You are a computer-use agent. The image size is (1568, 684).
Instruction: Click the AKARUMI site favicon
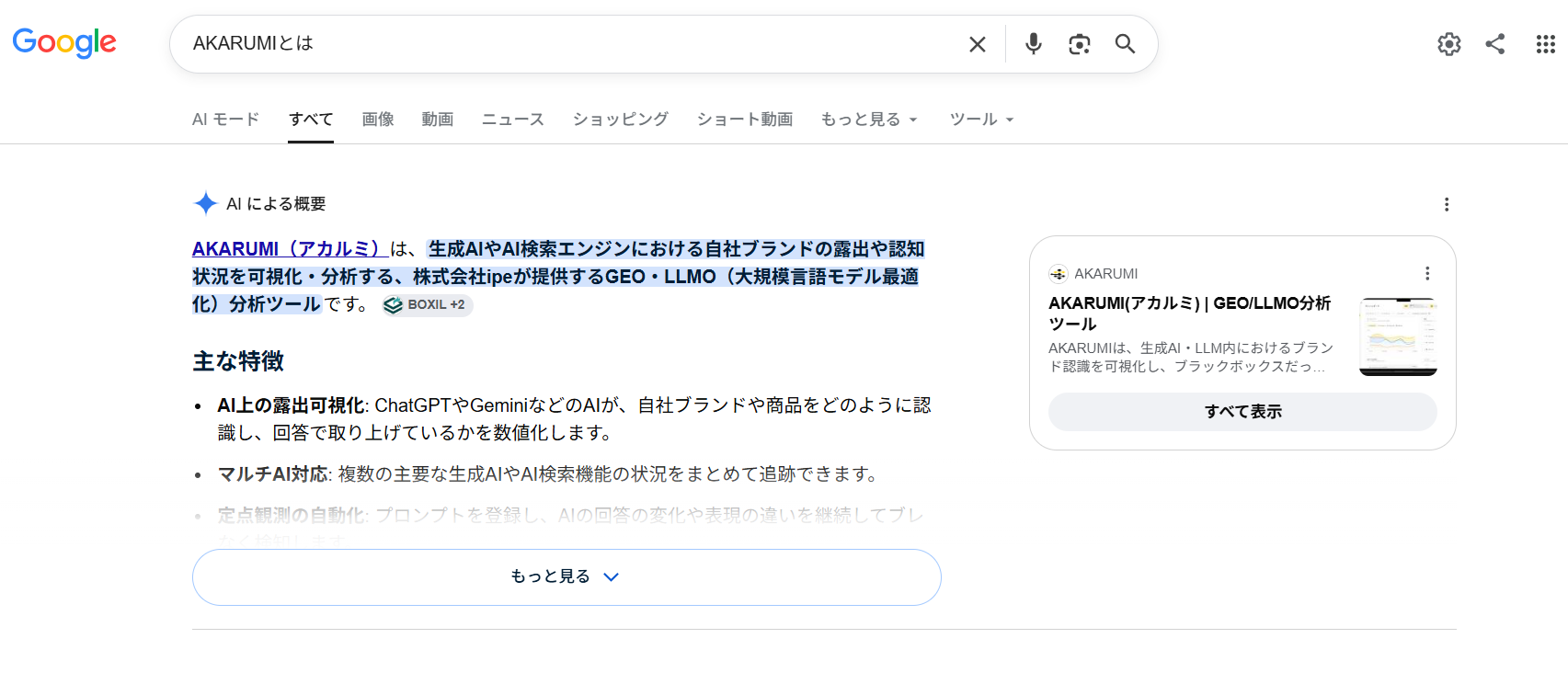(x=1059, y=274)
